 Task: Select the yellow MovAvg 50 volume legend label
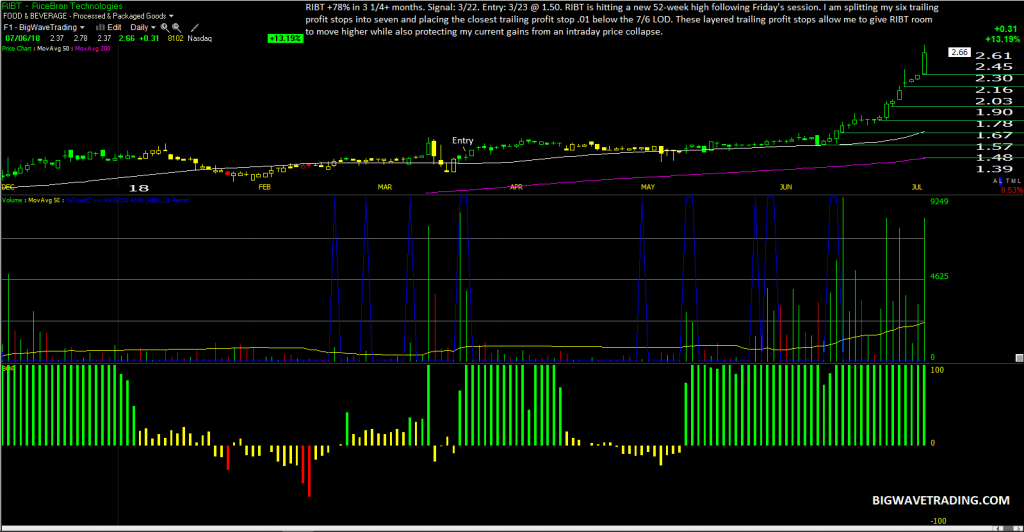coord(43,200)
